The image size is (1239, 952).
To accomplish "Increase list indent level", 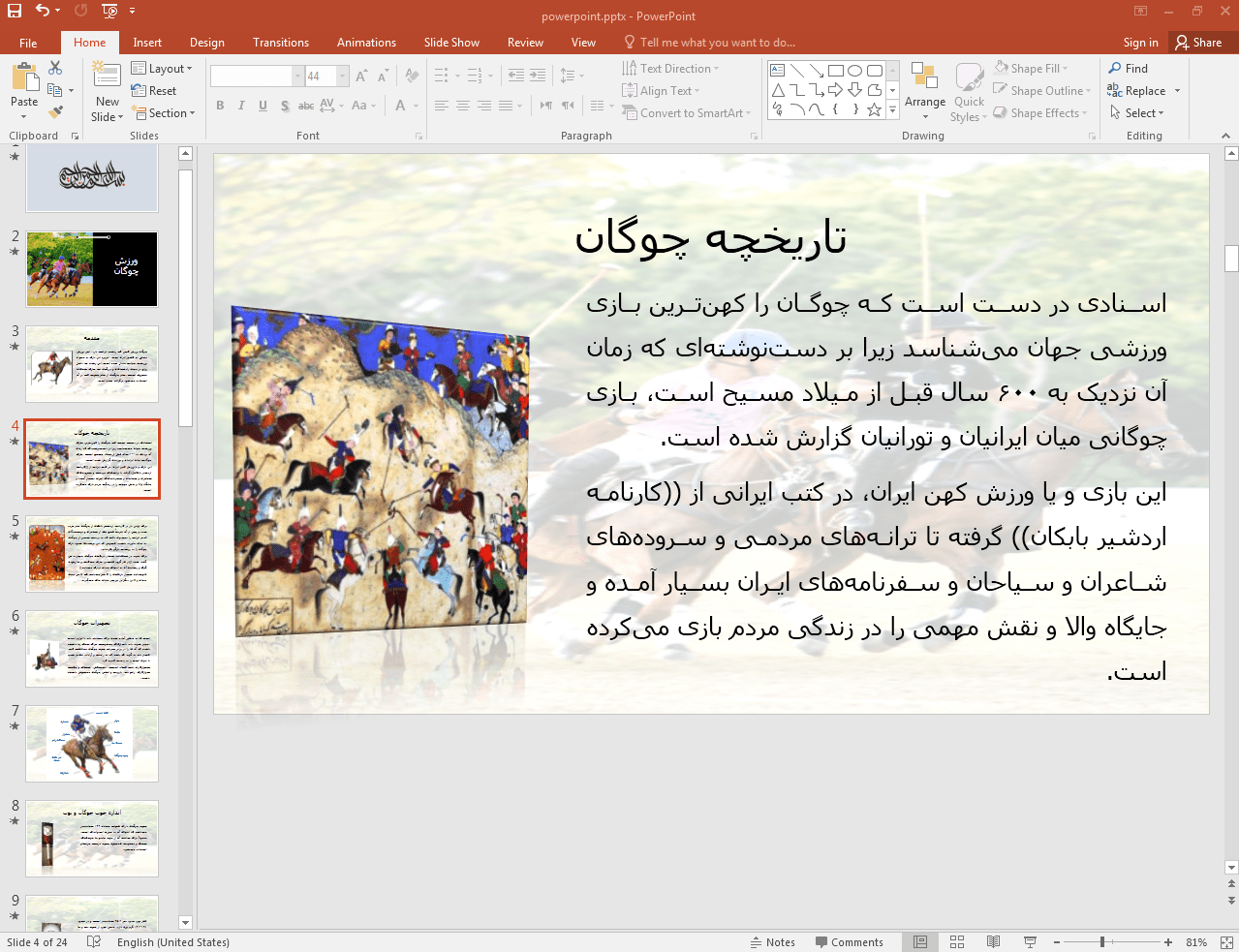I will (538, 76).
